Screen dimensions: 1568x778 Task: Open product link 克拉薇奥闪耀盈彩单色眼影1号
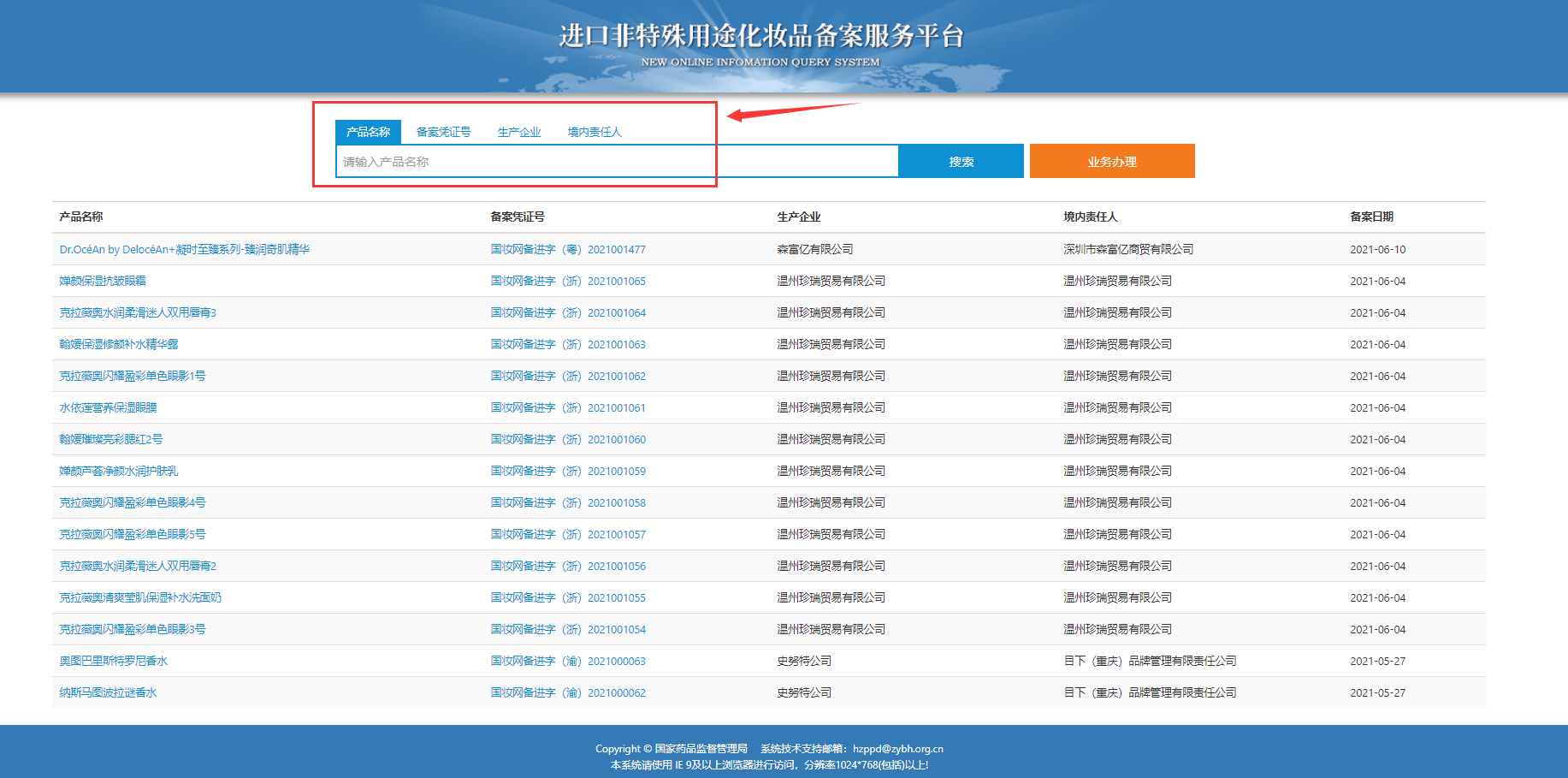click(x=133, y=376)
